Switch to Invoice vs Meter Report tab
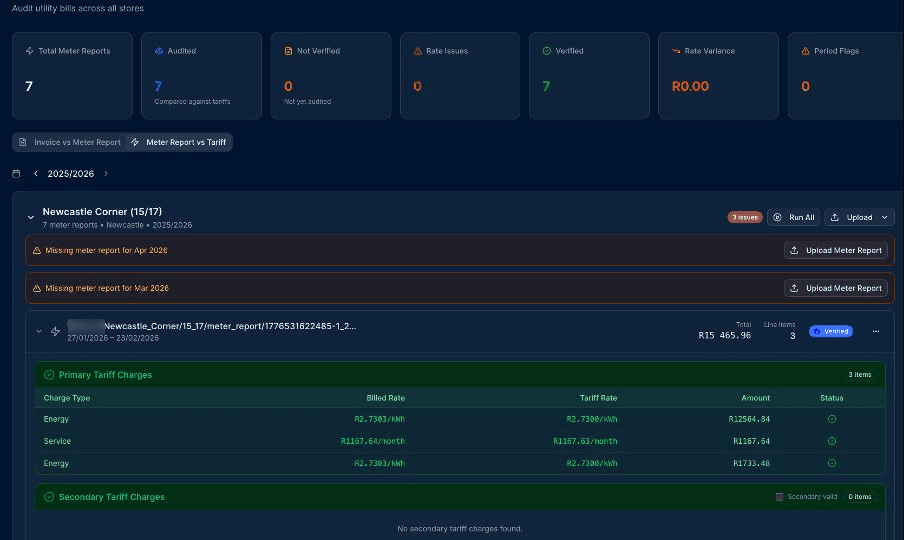The image size is (904, 540). pyautogui.click(x=70, y=142)
